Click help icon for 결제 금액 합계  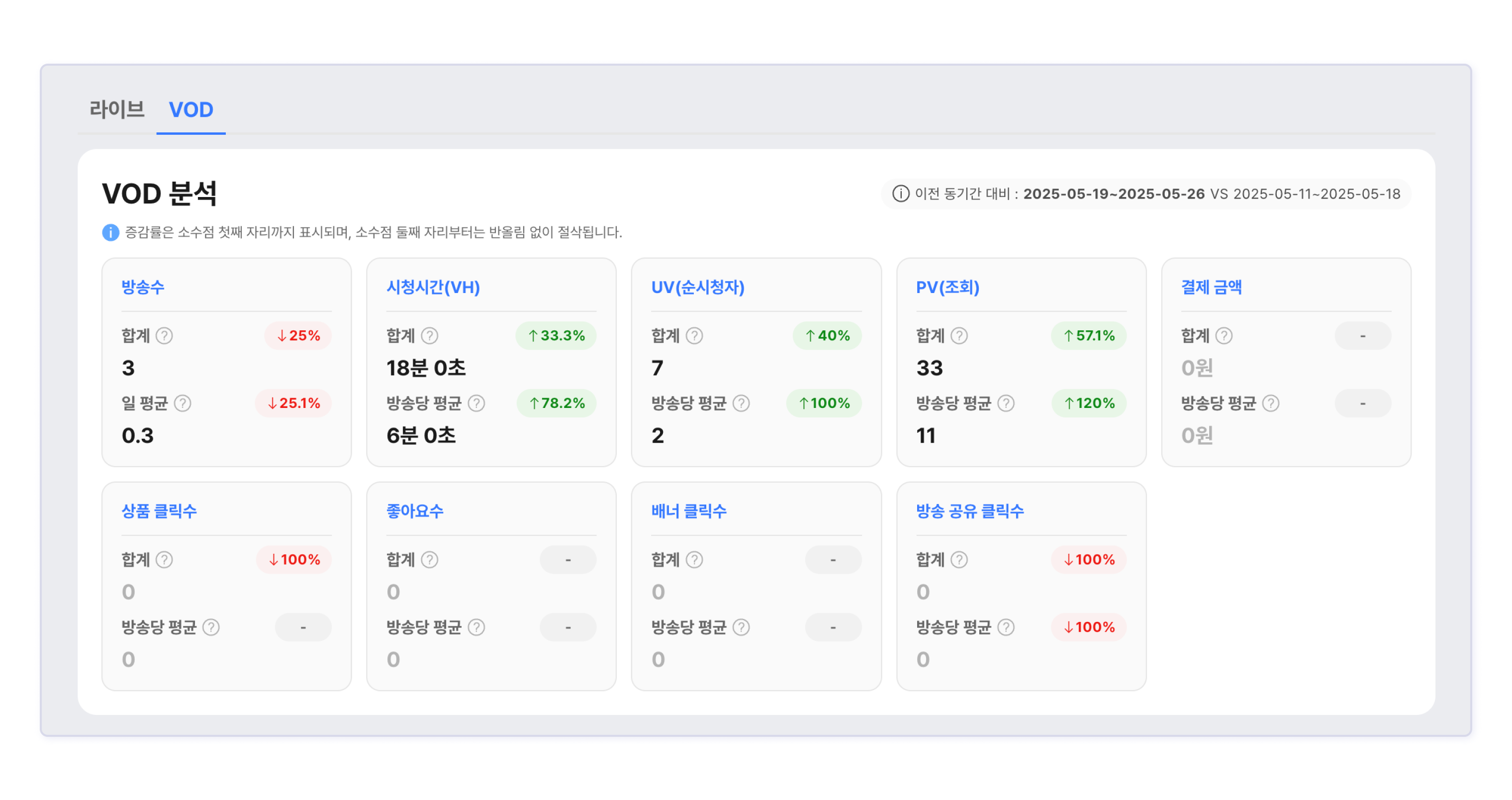point(1224,336)
